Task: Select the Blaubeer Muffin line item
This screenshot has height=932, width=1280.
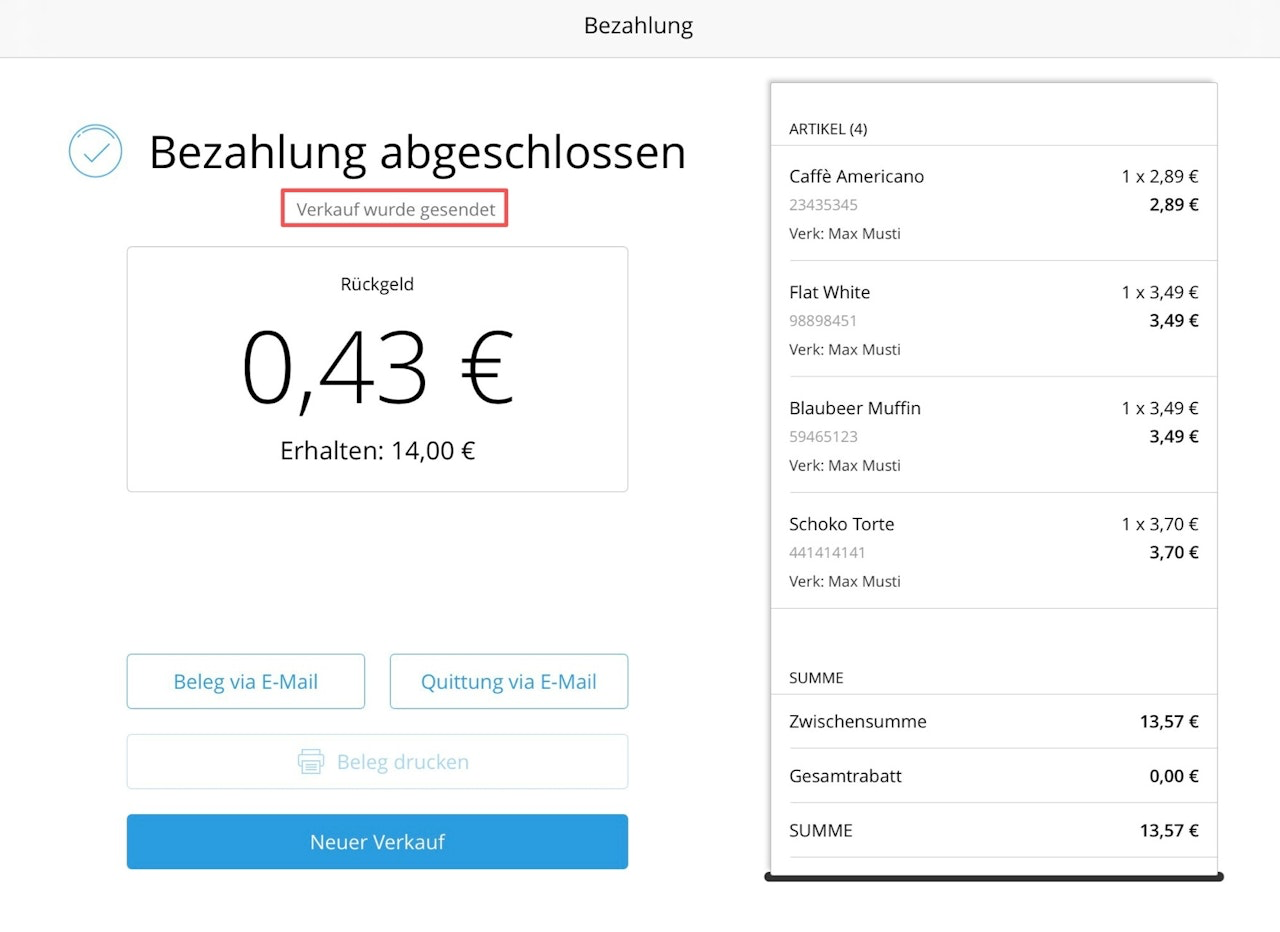Action: [x=993, y=436]
